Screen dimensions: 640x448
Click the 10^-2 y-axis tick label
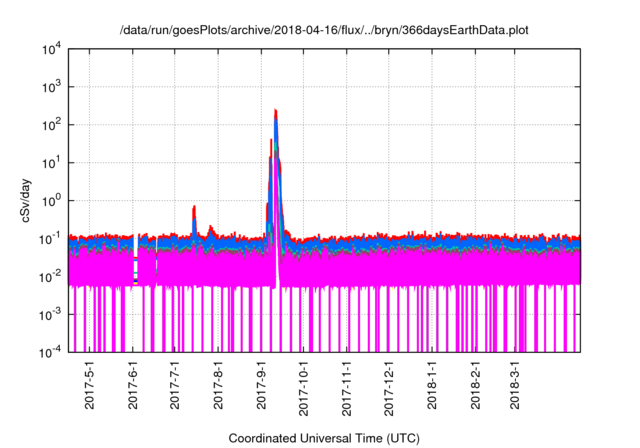point(50,277)
